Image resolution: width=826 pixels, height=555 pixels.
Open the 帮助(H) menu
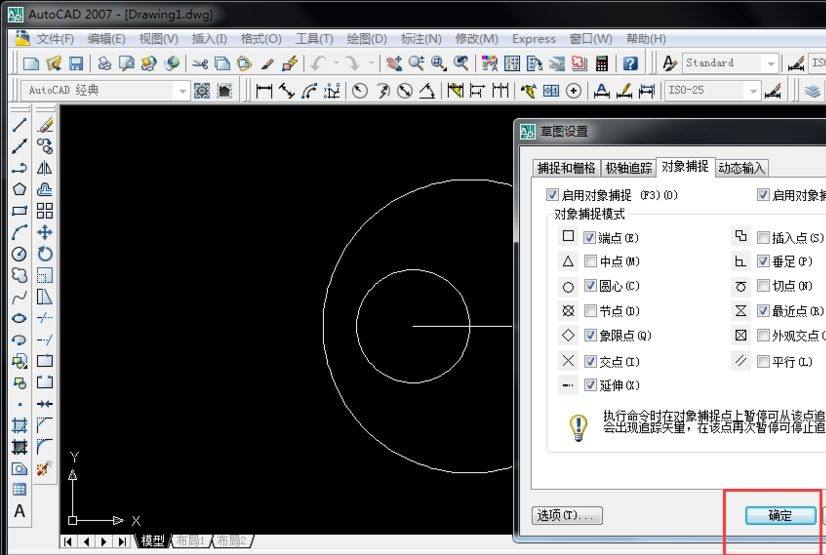point(646,39)
